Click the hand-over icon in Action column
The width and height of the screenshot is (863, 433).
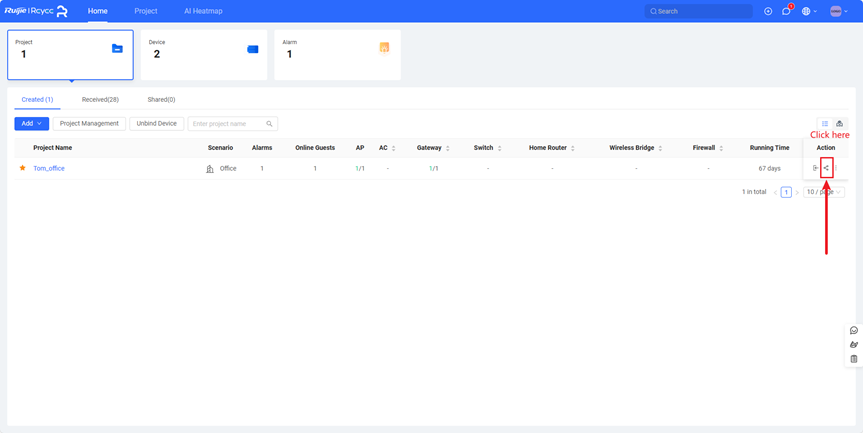tap(816, 168)
